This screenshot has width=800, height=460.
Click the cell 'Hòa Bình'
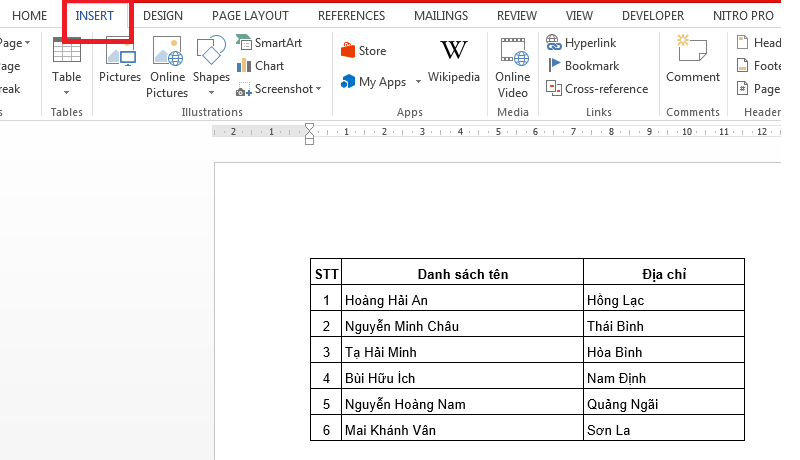coord(664,350)
